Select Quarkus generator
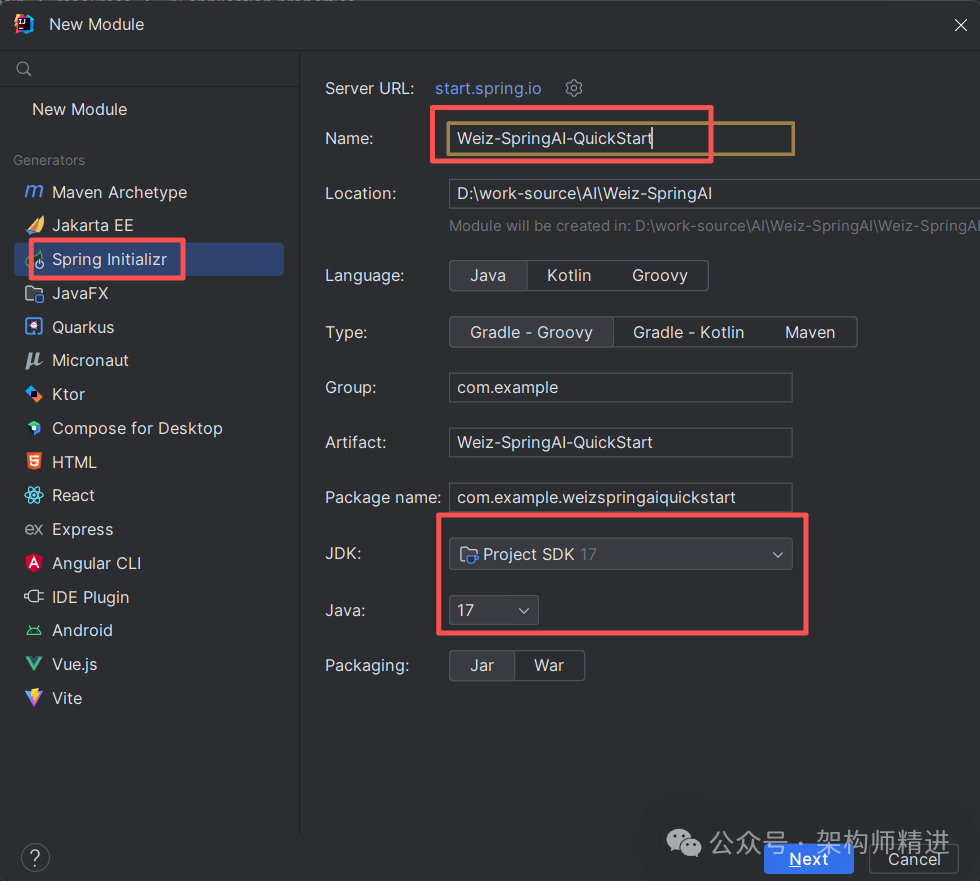The image size is (980, 881). click(x=149, y=327)
